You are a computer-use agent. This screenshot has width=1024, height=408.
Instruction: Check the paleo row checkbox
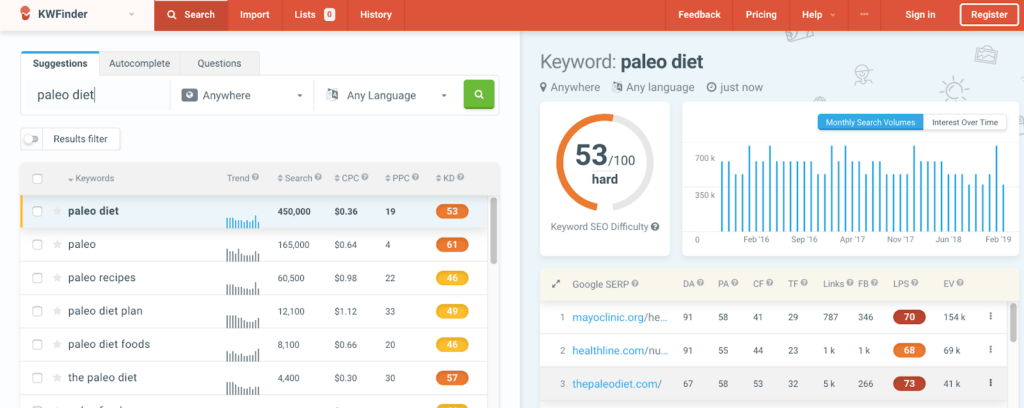[37, 244]
